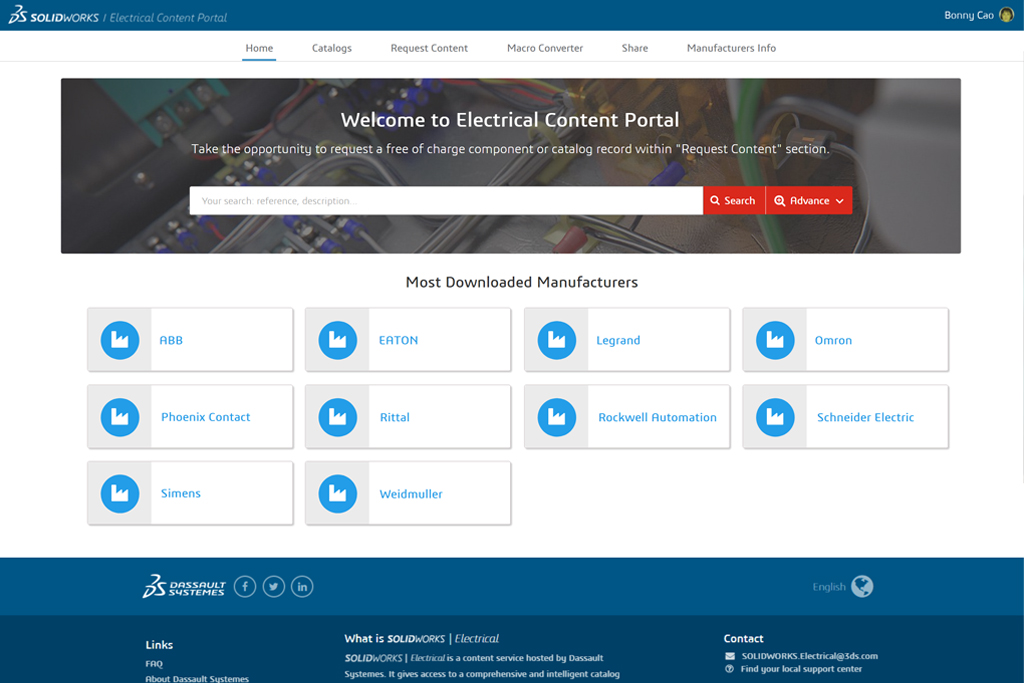Open the EATON manufacturer link
Image resolution: width=1024 pixels, height=683 pixels.
click(x=398, y=340)
